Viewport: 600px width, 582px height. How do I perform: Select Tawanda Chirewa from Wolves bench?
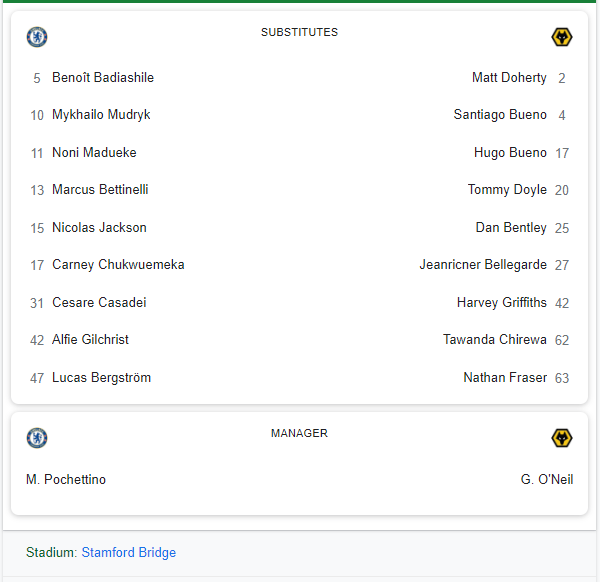495,340
